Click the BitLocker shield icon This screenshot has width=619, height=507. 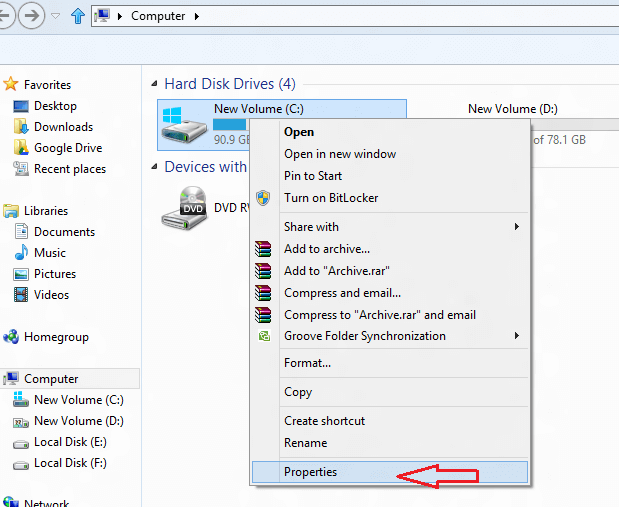click(263, 198)
